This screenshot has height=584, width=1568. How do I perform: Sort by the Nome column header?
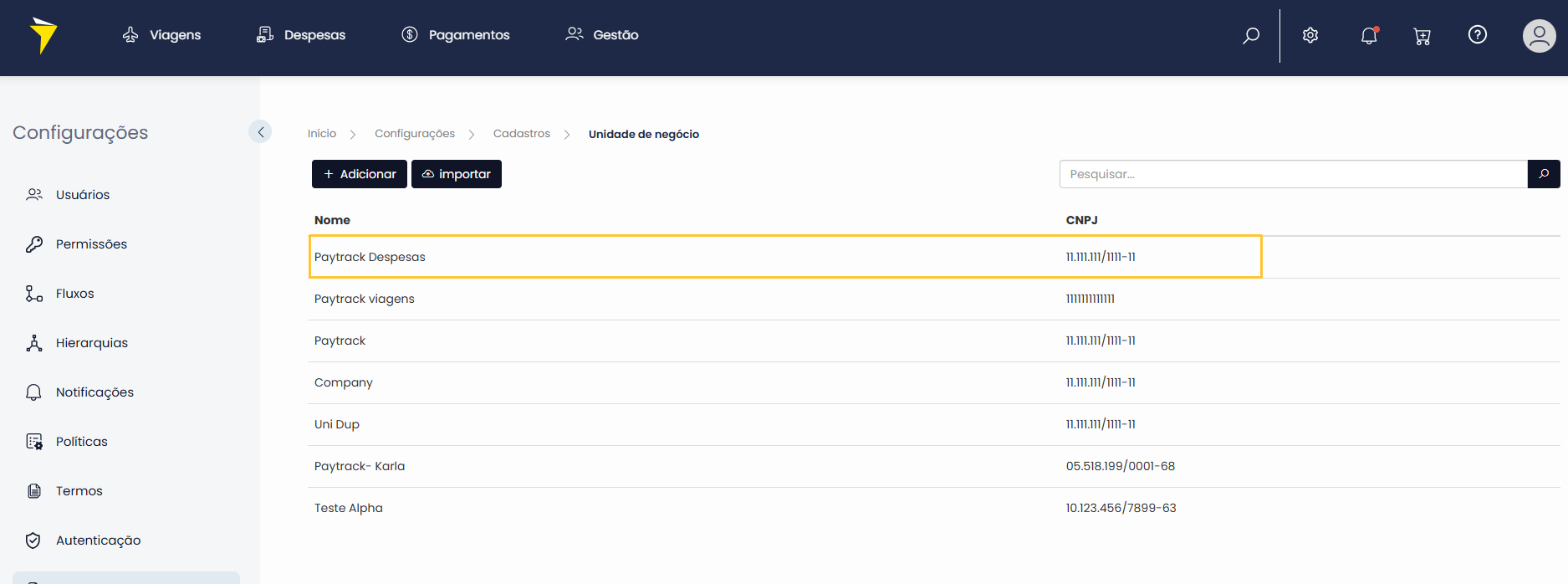click(332, 220)
